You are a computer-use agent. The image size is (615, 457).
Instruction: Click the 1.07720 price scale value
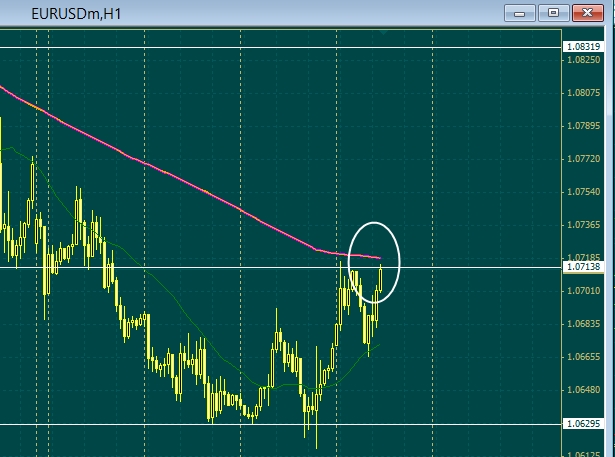584,159
